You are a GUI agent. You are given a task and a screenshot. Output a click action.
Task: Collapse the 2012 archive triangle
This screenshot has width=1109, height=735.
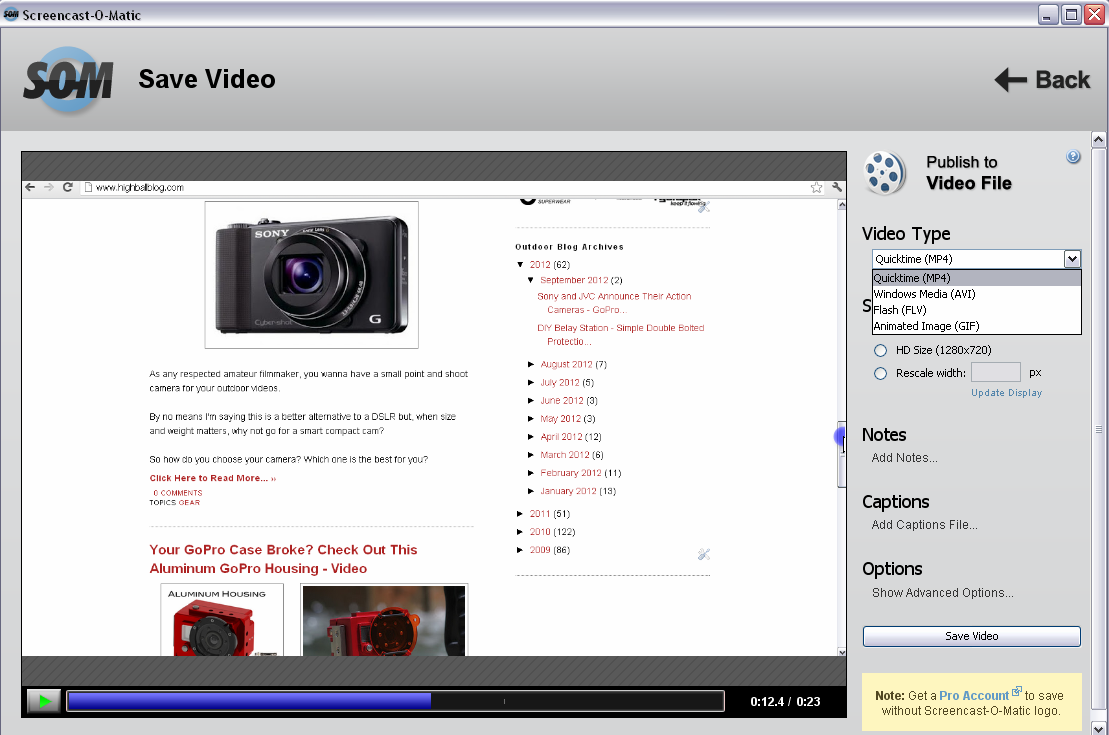tap(521, 265)
